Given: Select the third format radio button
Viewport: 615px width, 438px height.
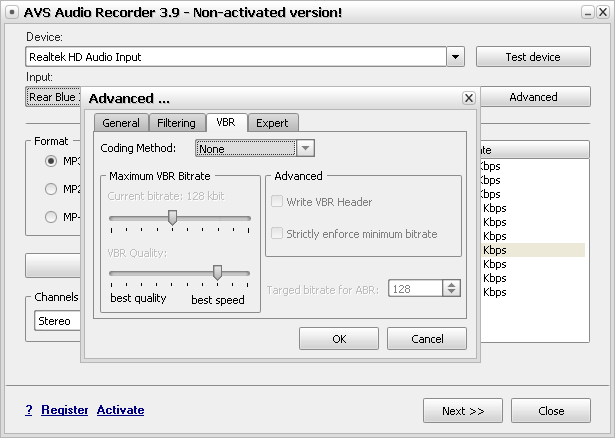Looking at the screenshot, I should point(51,217).
